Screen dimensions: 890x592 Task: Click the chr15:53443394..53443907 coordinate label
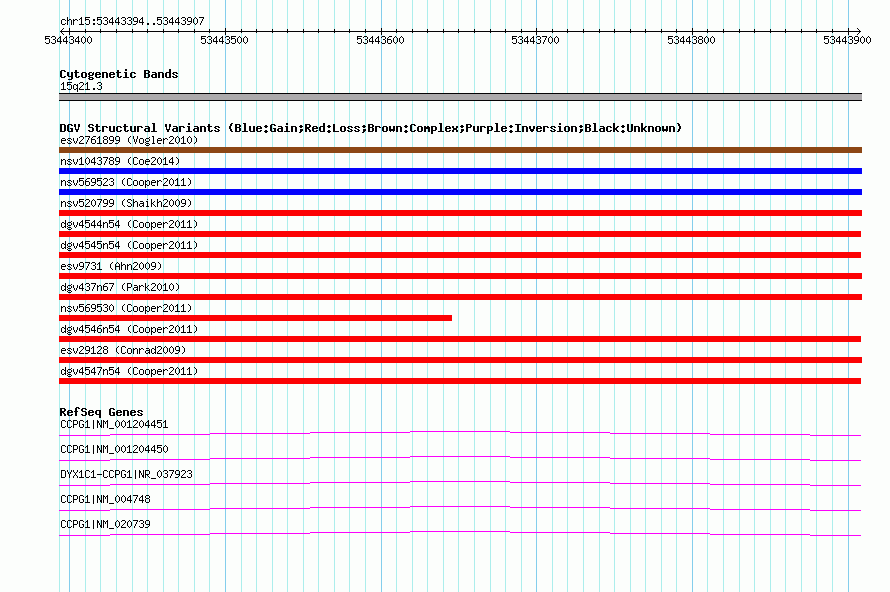pyautogui.click(x=132, y=21)
